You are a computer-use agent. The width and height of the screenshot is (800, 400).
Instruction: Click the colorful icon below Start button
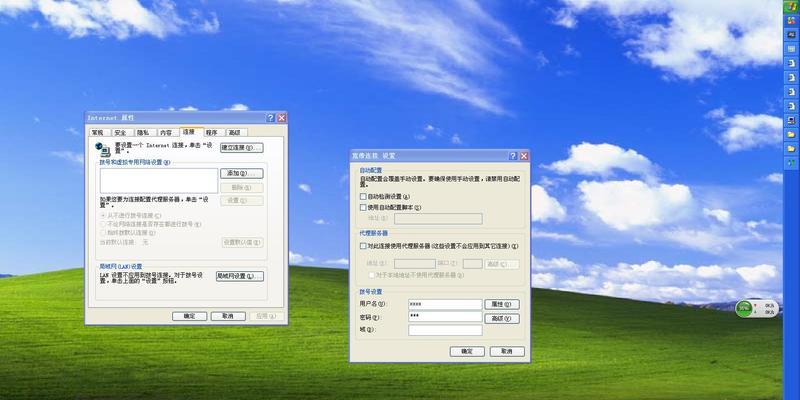point(791,20)
